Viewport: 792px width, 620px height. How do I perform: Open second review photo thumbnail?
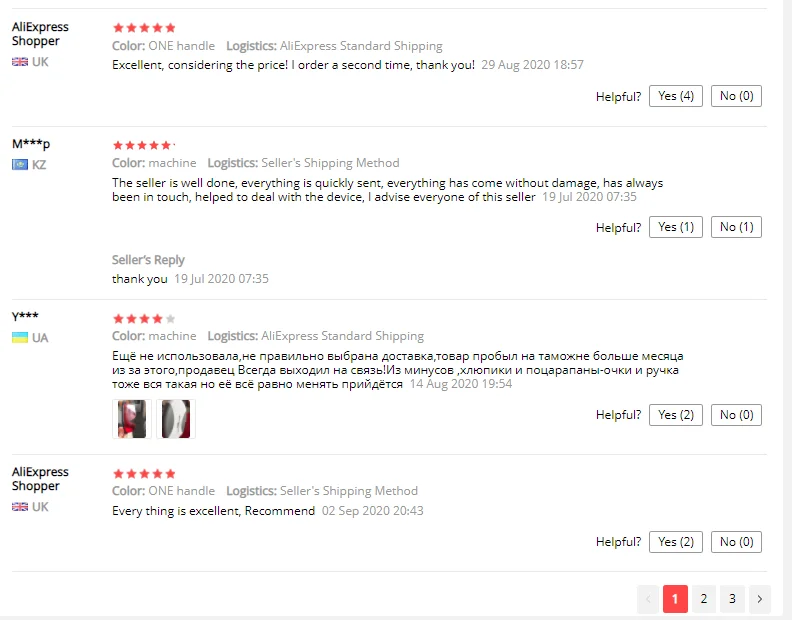176,419
